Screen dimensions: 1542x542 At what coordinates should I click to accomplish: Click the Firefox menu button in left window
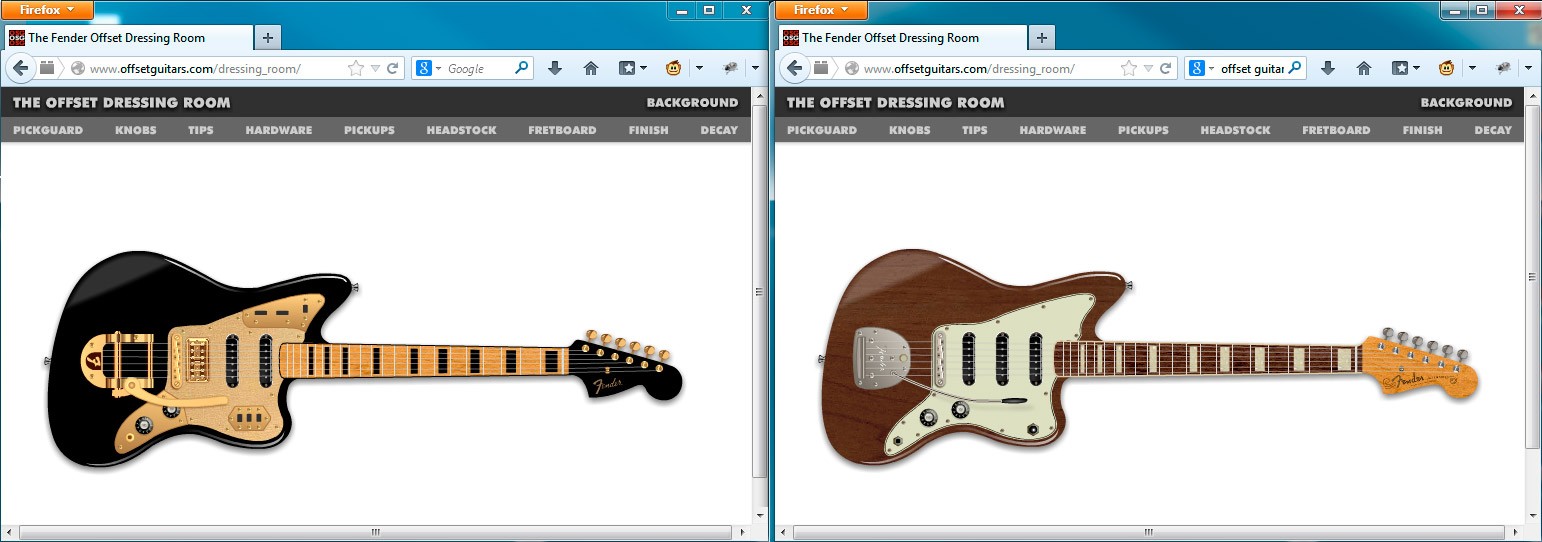(47, 10)
